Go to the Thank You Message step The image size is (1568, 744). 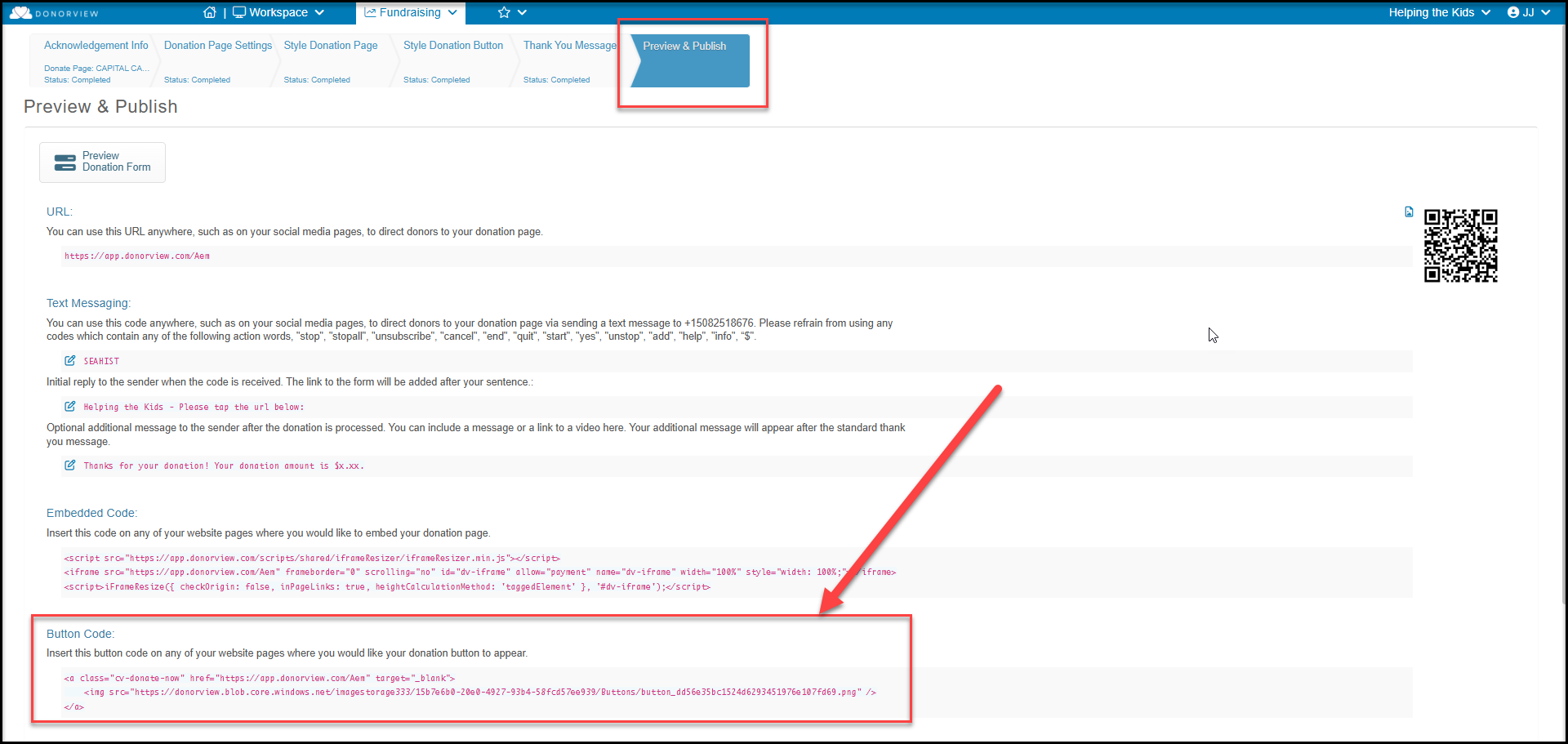point(570,61)
